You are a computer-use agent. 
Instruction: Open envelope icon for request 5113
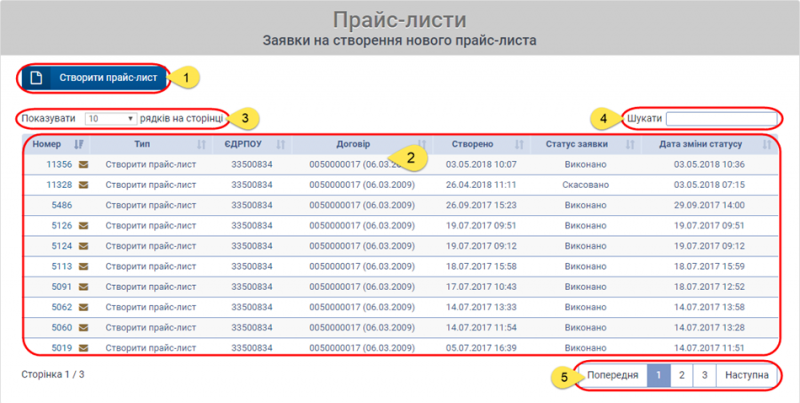(x=84, y=266)
